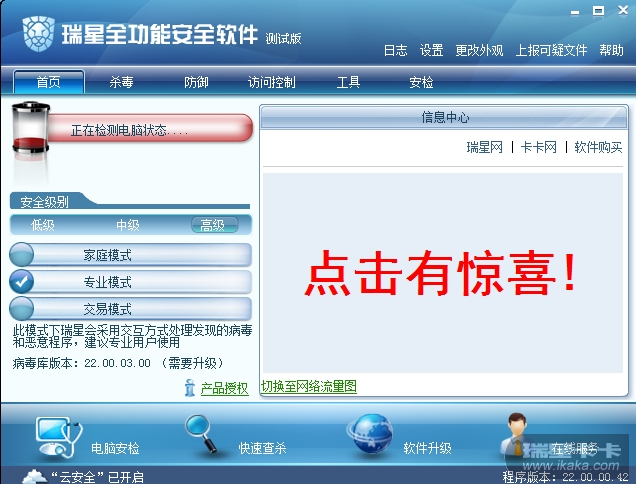Close the Rising security window

pos(623,11)
